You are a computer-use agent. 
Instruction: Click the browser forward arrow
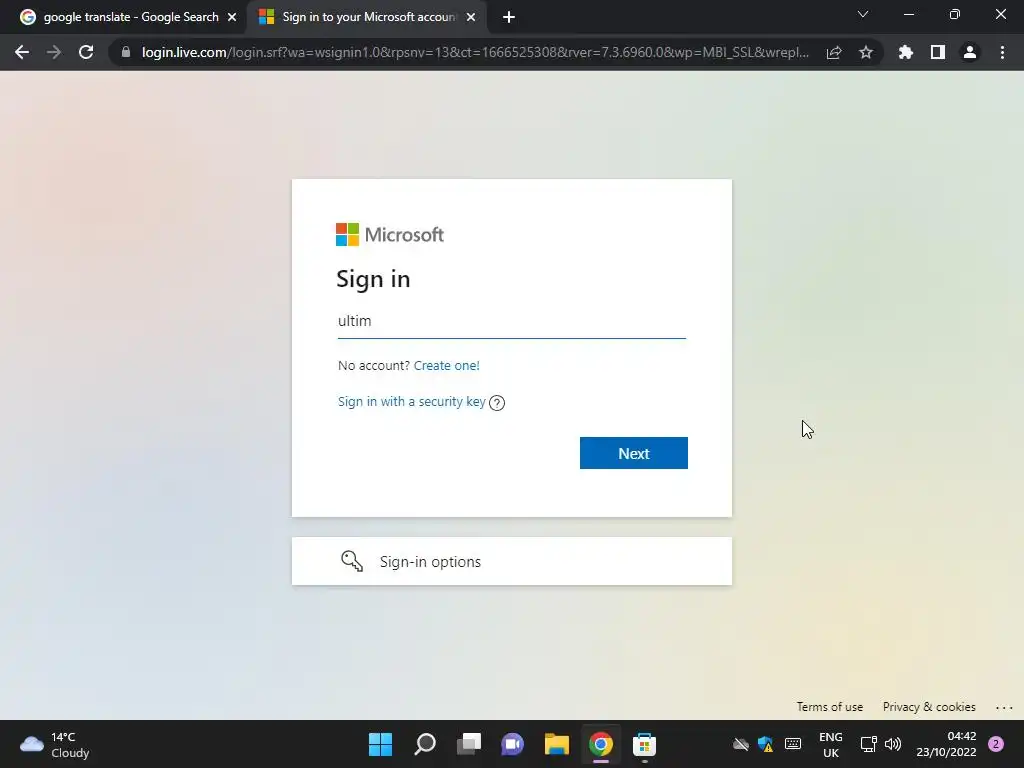click(x=54, y=52)
